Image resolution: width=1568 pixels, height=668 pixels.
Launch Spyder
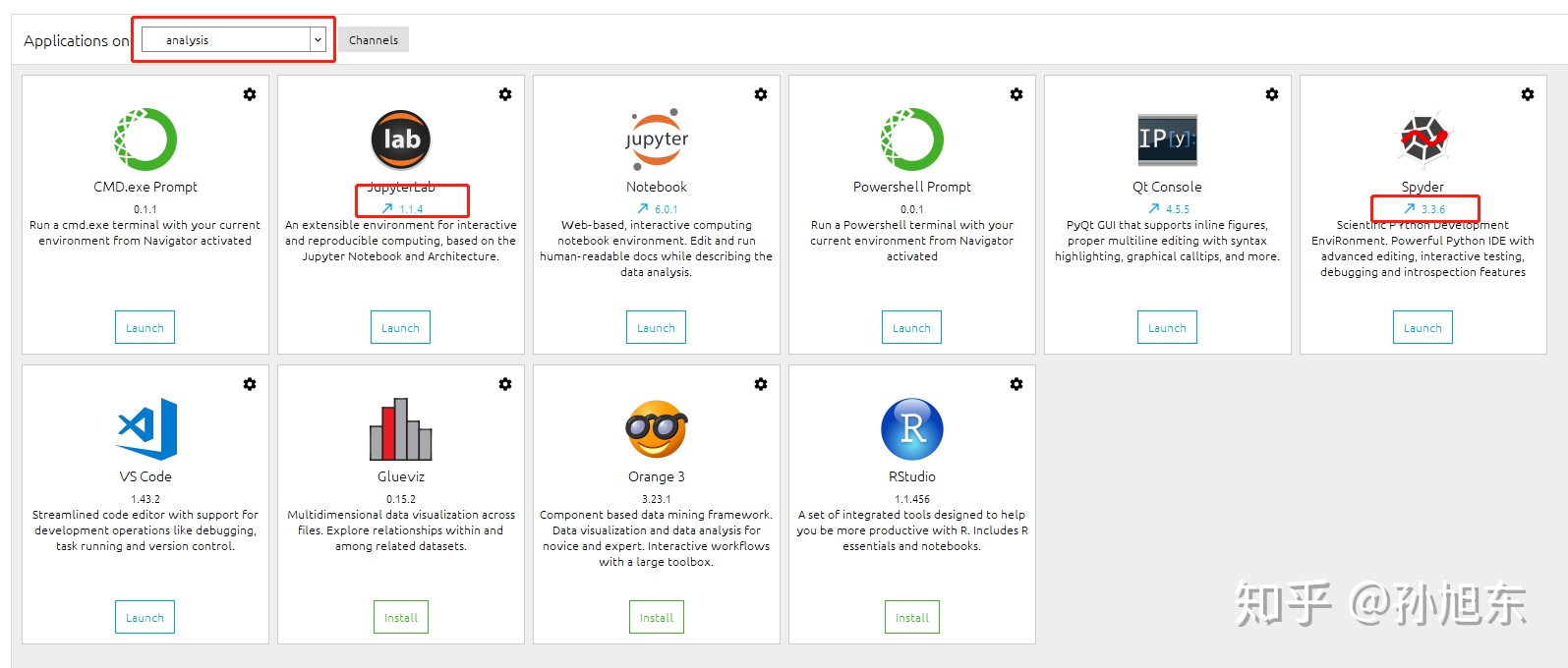point(1423,327)
